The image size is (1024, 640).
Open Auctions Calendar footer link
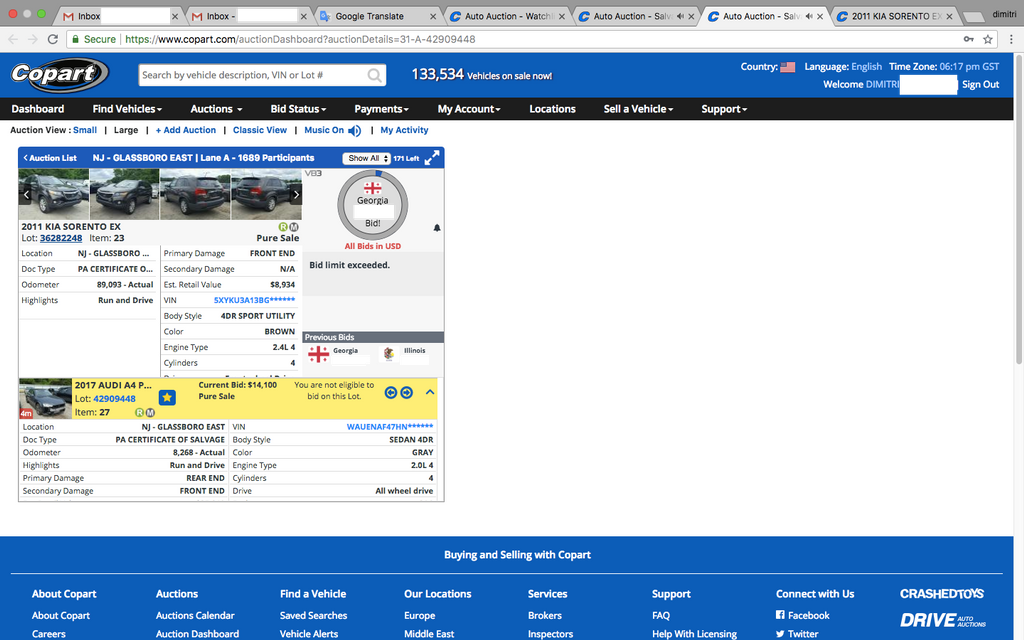195,615
